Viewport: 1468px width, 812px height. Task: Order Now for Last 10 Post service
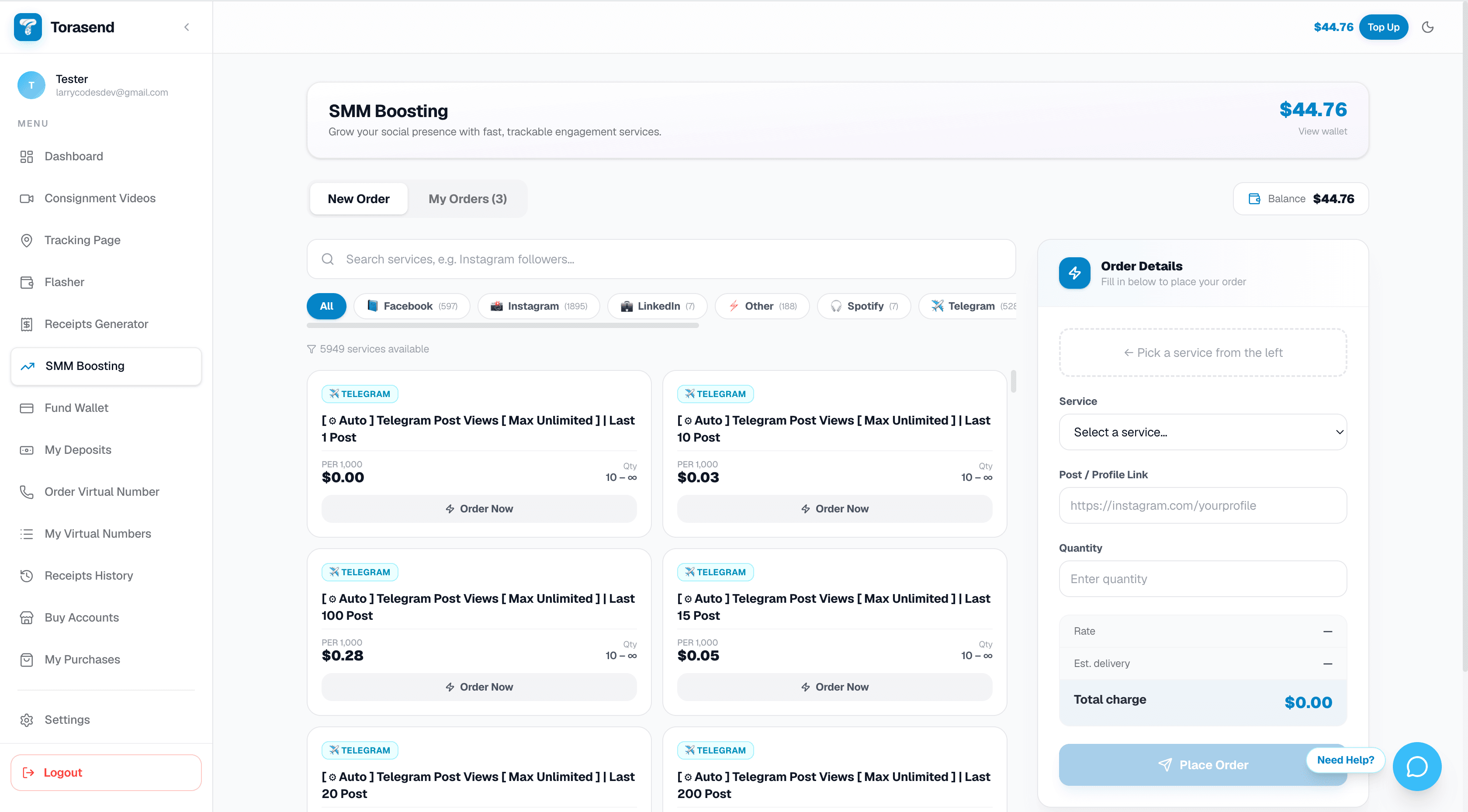(834, 509)
